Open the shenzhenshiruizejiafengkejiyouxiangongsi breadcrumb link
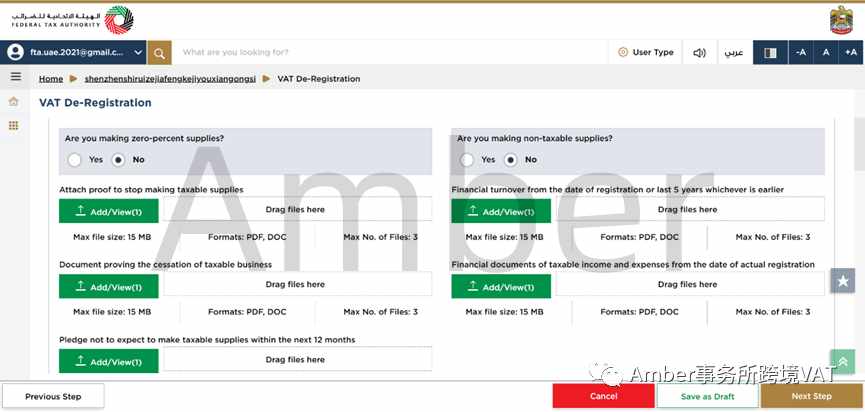Image resolution: width=865 pixels, height=412 pixels. [x=170, y=79]
